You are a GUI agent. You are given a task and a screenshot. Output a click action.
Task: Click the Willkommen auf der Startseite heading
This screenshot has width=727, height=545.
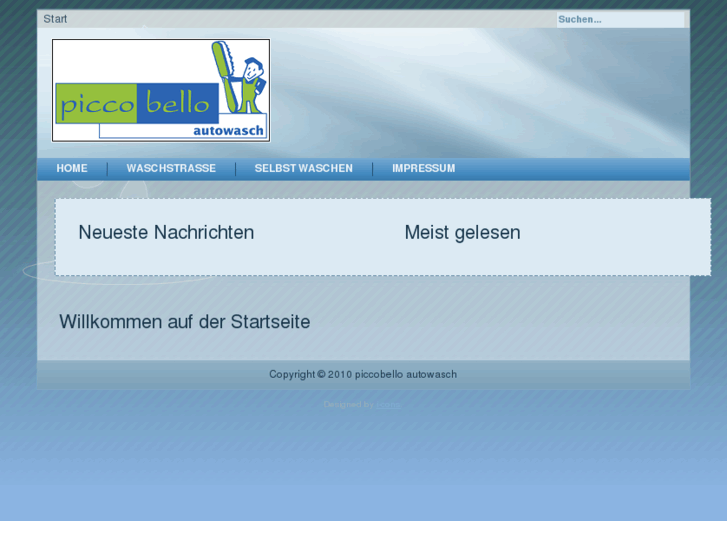click(x=185, y=321)
